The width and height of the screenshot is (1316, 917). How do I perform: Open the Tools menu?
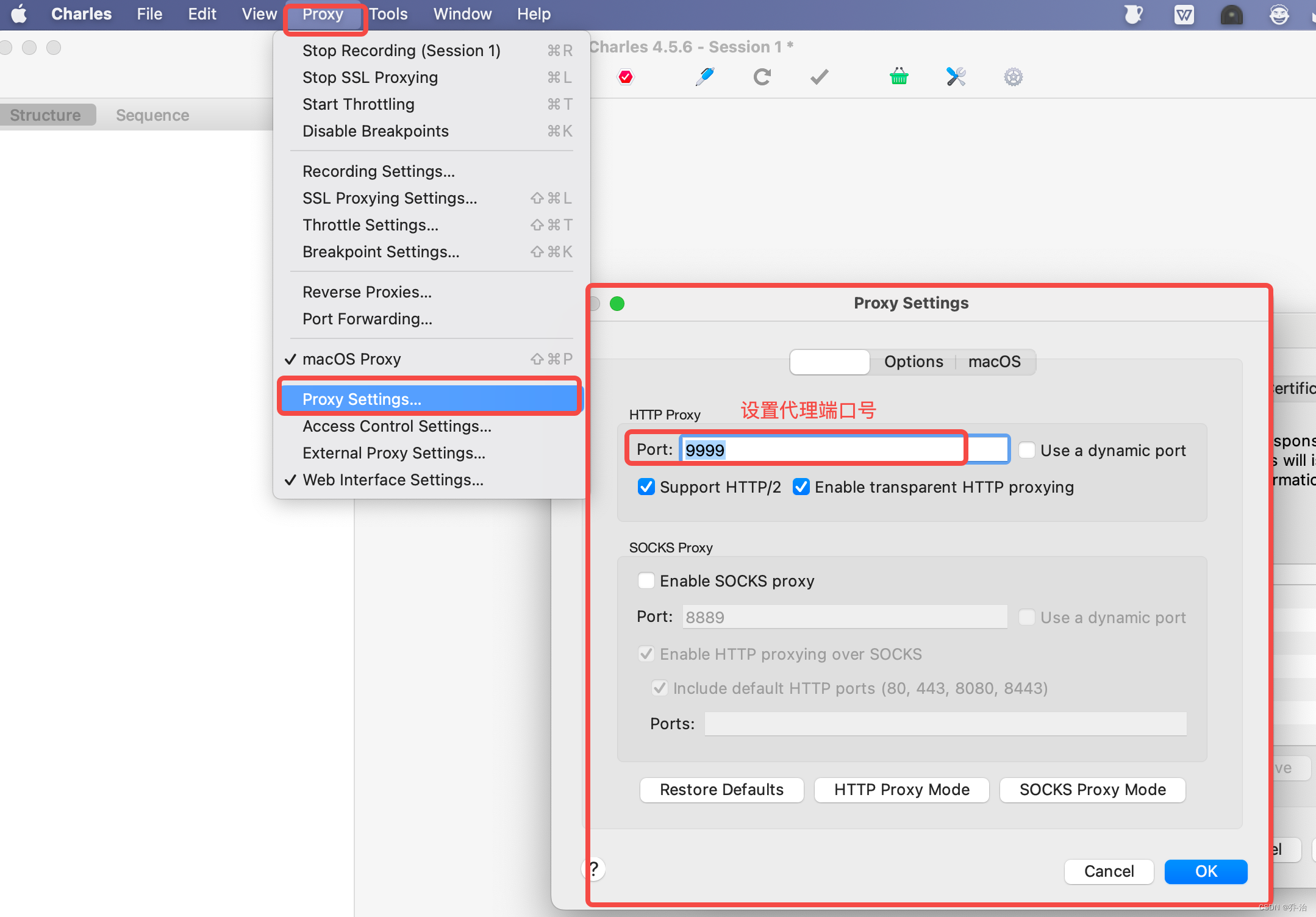point(388,14)
